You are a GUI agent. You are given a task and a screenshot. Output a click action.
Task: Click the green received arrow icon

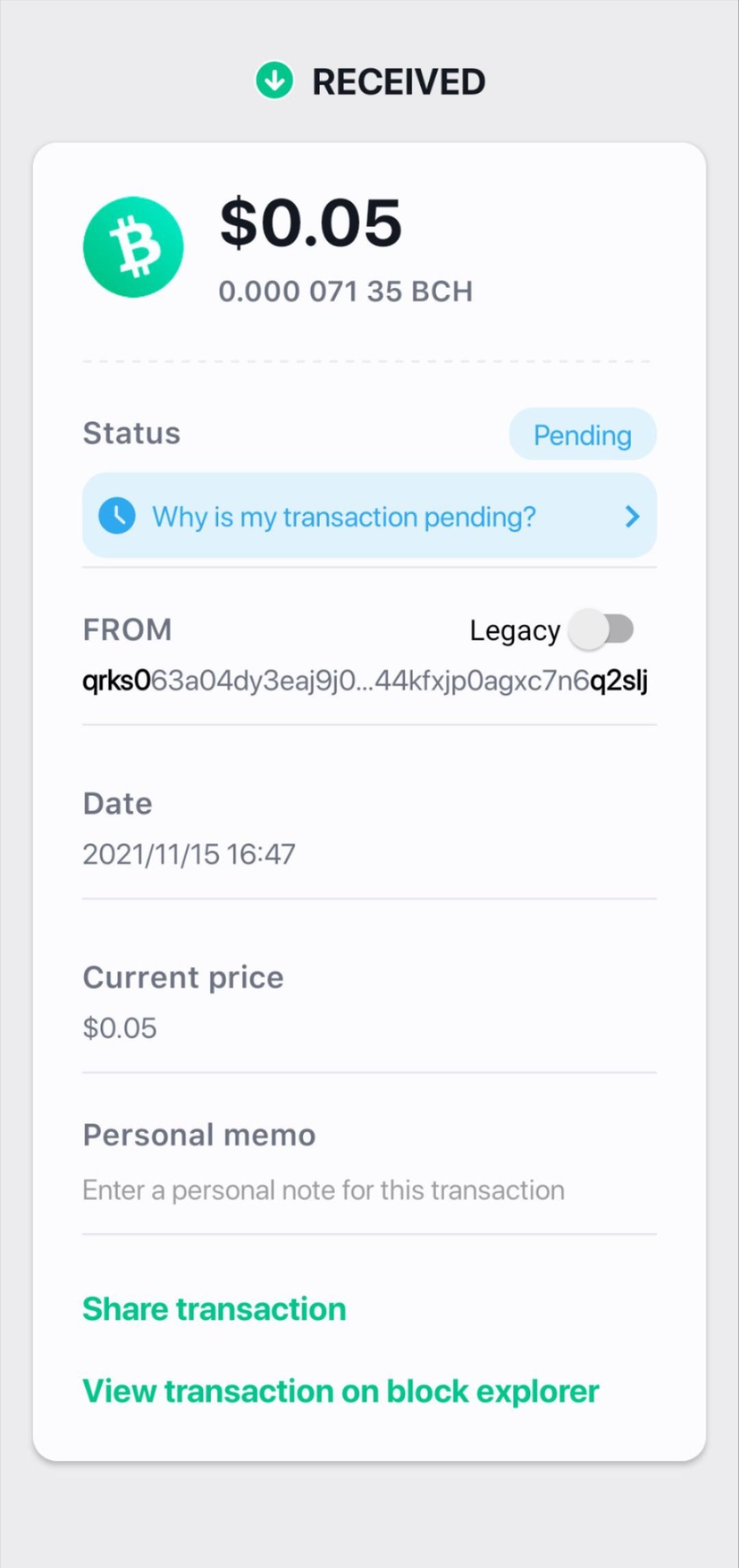[274, 81]
